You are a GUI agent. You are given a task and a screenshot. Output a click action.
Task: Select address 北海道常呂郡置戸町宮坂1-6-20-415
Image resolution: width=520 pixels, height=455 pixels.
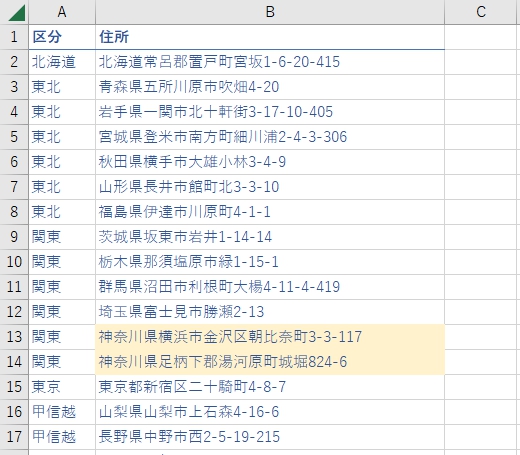tap(270, 62)
